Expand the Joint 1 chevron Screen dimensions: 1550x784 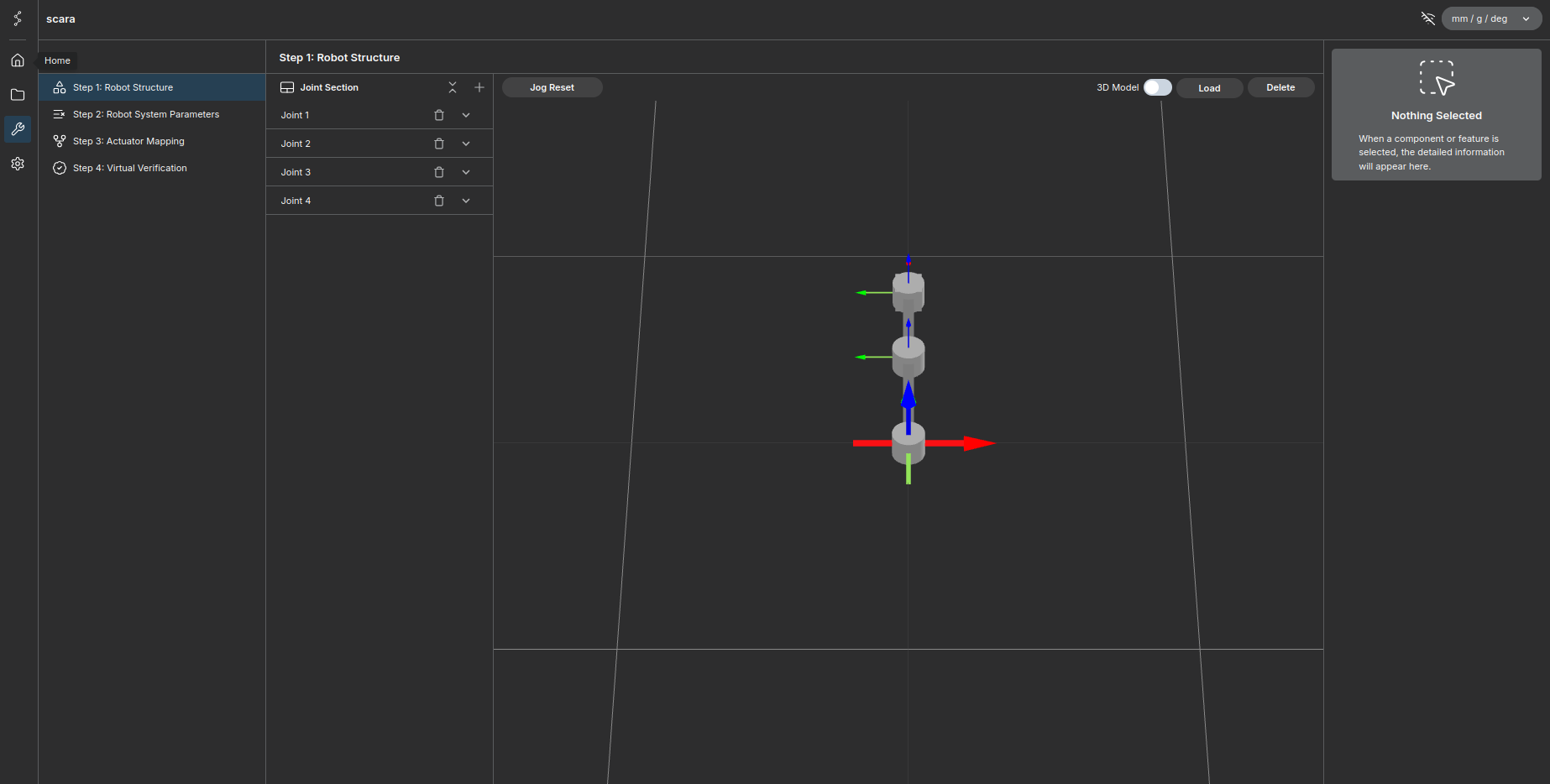tap(466, 115)
